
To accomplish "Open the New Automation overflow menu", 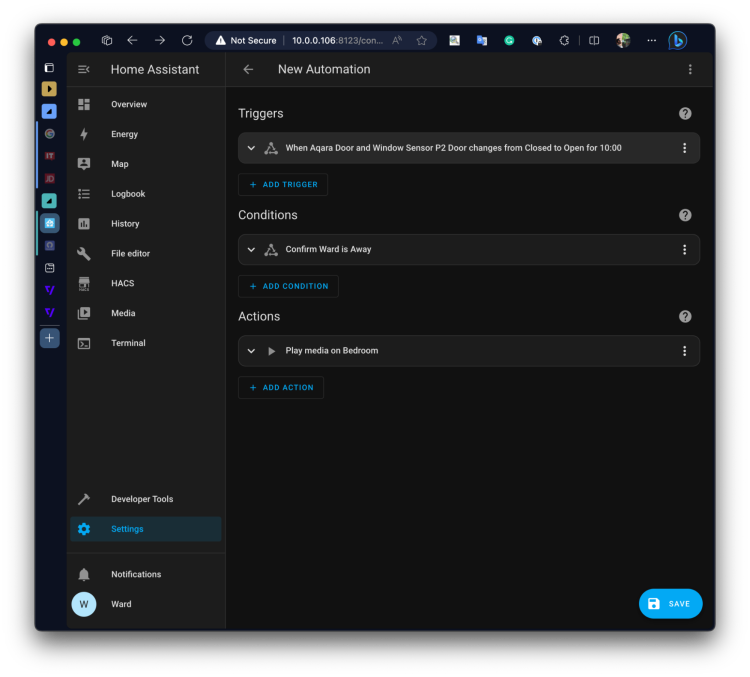I will [690, 69].
